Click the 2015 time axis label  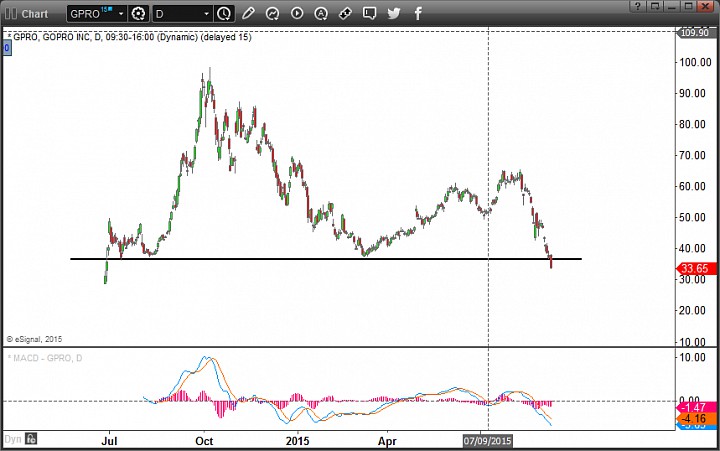[298, 441]
